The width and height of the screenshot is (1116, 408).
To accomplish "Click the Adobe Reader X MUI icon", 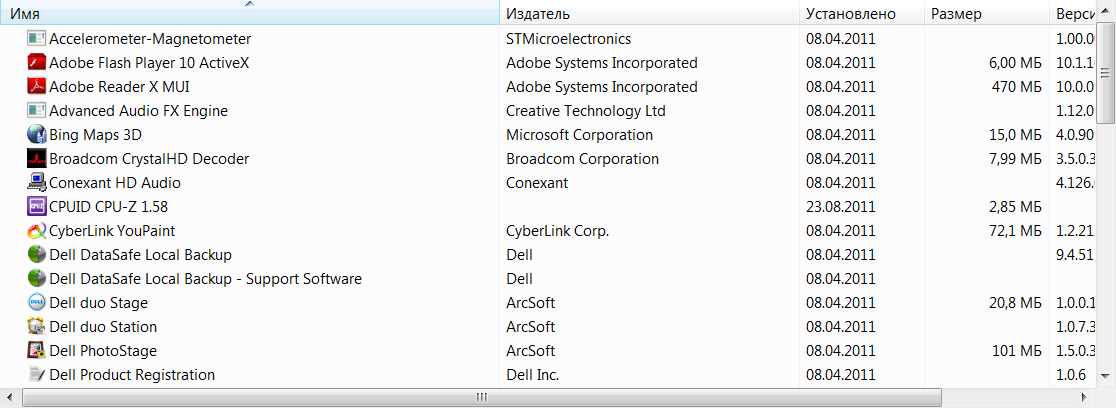I will [x=36, y=87].
